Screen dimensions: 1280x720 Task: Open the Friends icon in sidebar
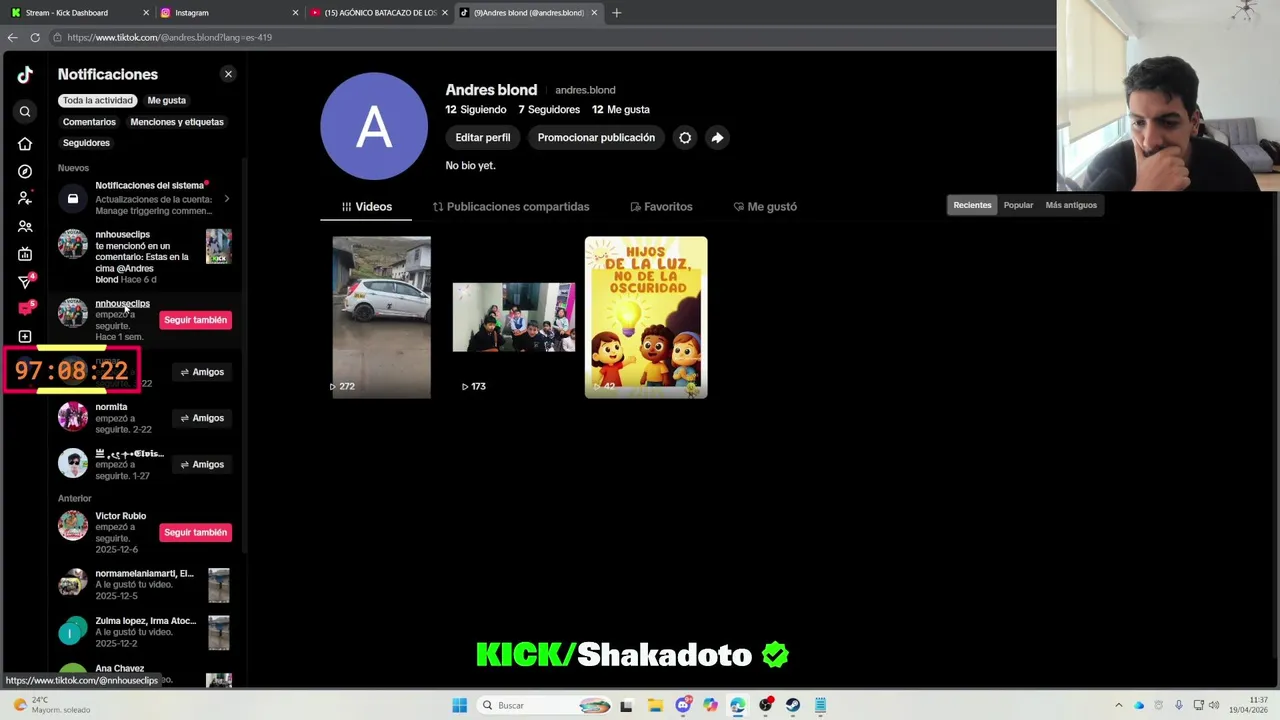coord(25,226)
